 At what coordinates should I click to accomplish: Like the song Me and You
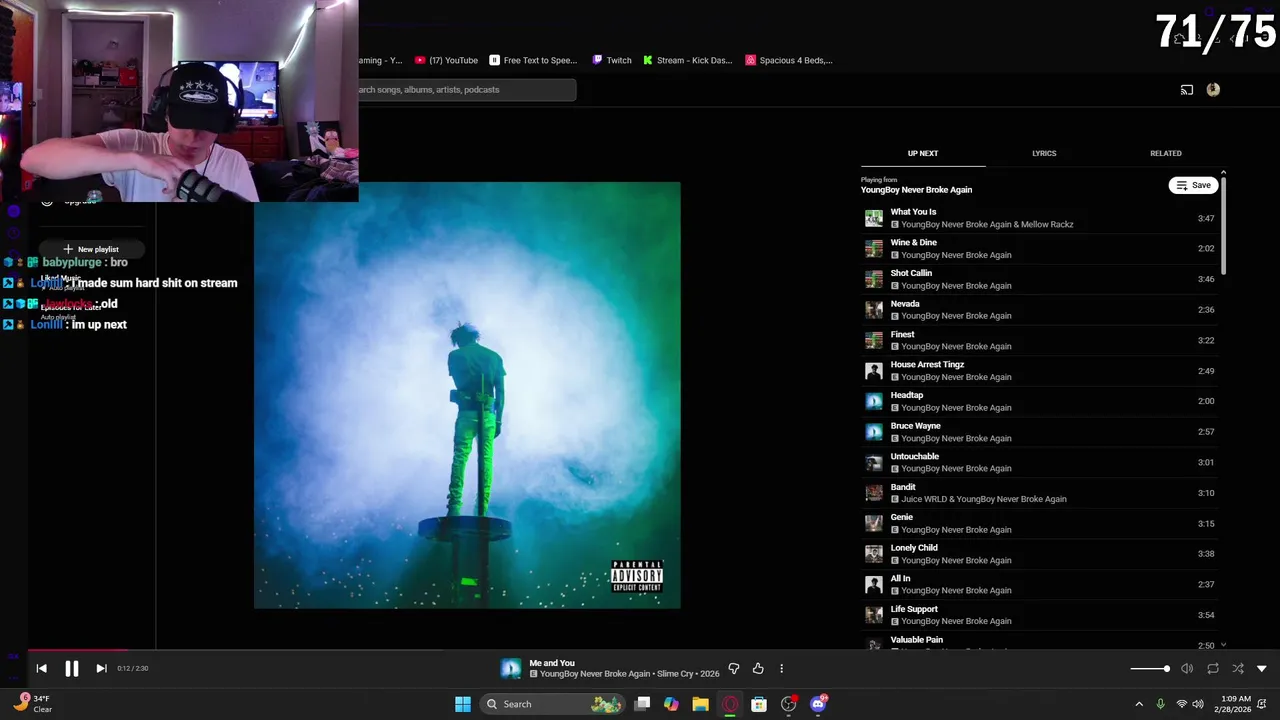pyautogui.click(x=758, y=668)
